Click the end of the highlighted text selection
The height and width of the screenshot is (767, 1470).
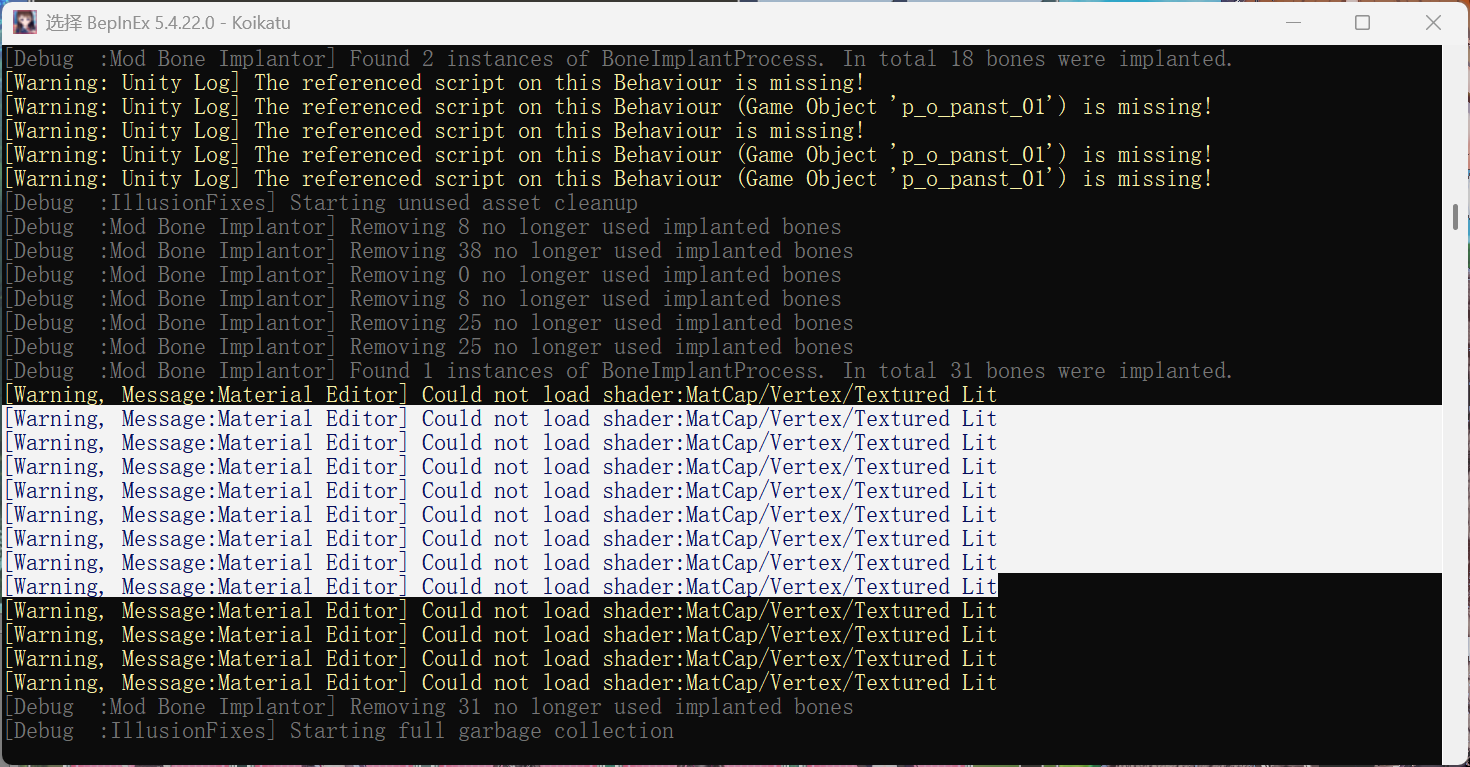coord(996,587)
